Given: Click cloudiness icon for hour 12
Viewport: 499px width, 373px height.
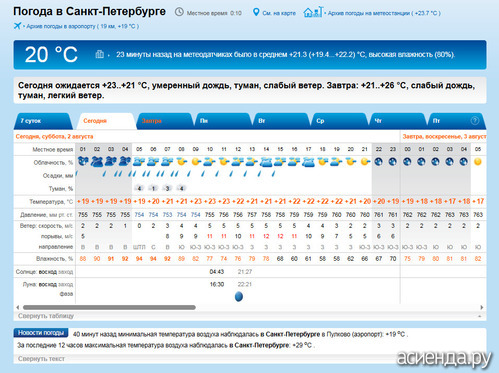Looking at the screenshot, I should tap(238, 162).
